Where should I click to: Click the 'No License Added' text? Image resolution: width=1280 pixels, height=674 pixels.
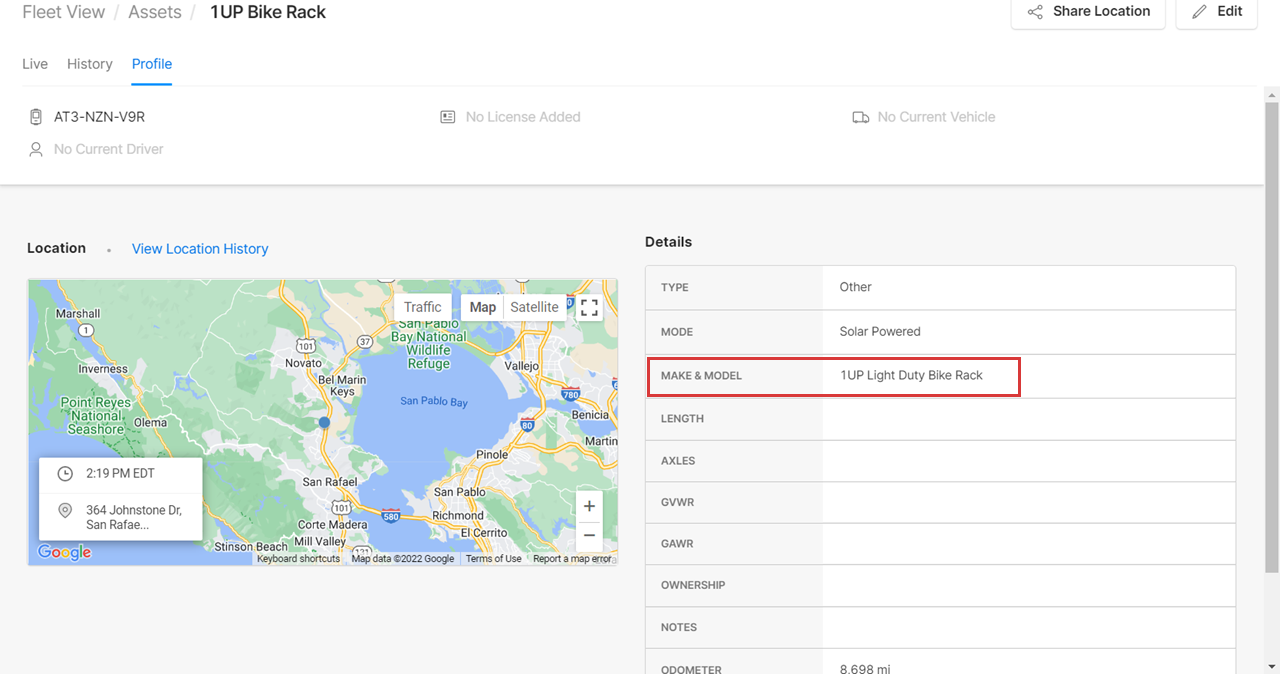click(523, 117)
